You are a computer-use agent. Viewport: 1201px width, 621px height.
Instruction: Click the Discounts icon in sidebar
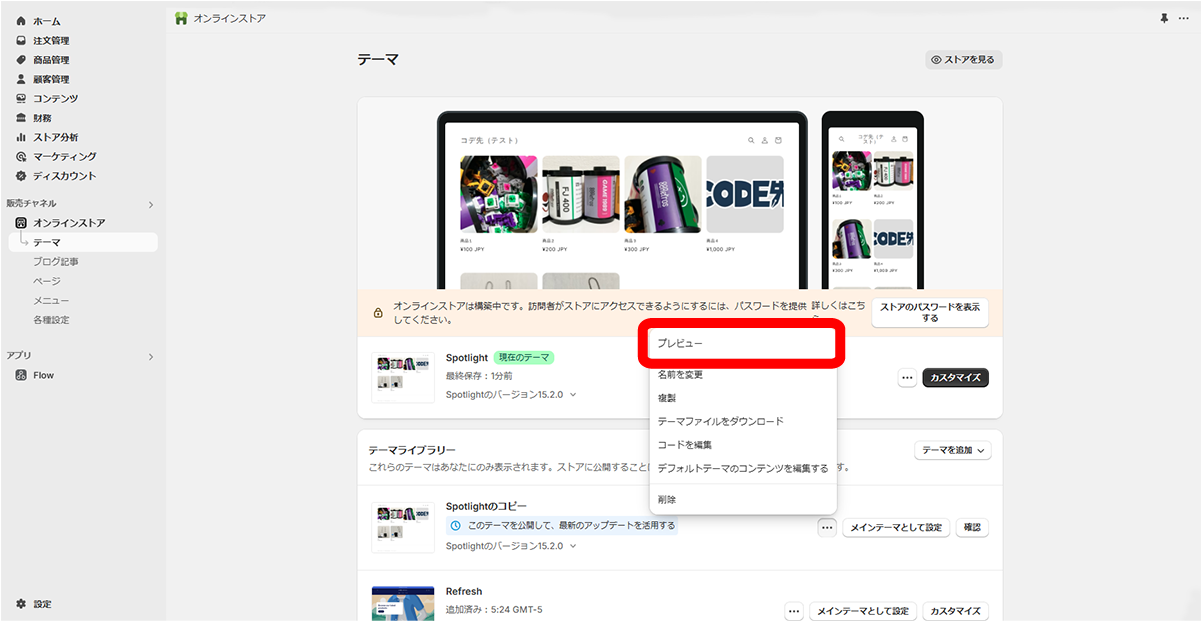tap(21, 176)
